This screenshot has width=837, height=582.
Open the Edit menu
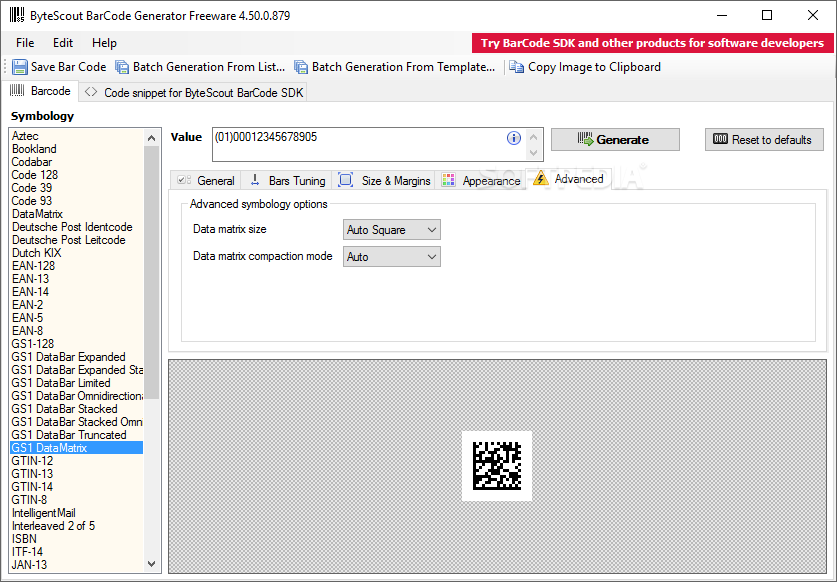(62, 43)
